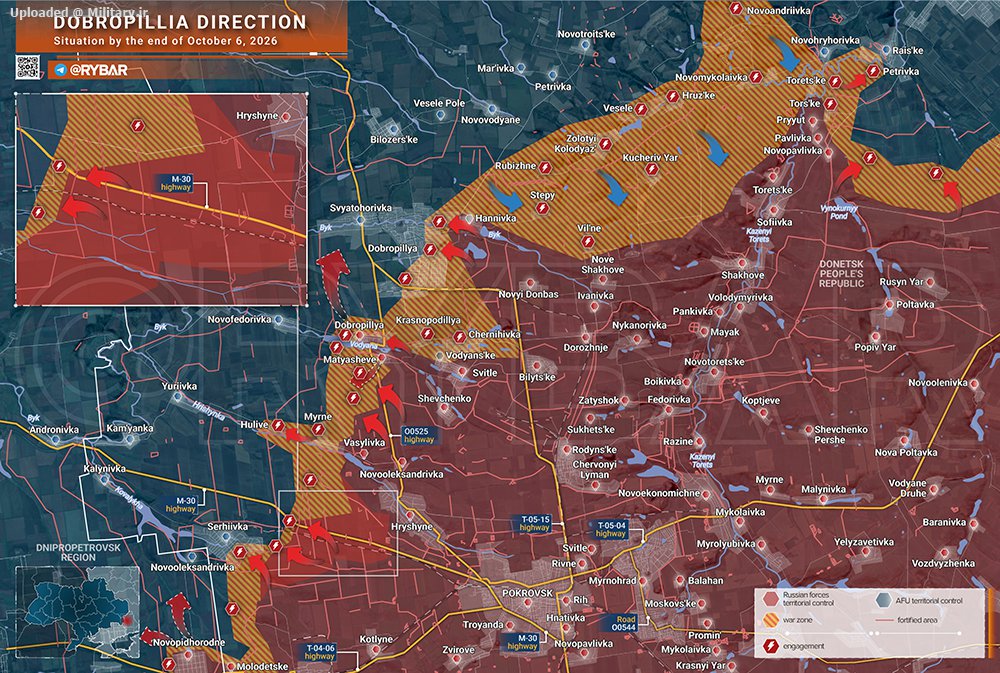Select the Vynokurnyy Pond label

click(x=839, y=212)
